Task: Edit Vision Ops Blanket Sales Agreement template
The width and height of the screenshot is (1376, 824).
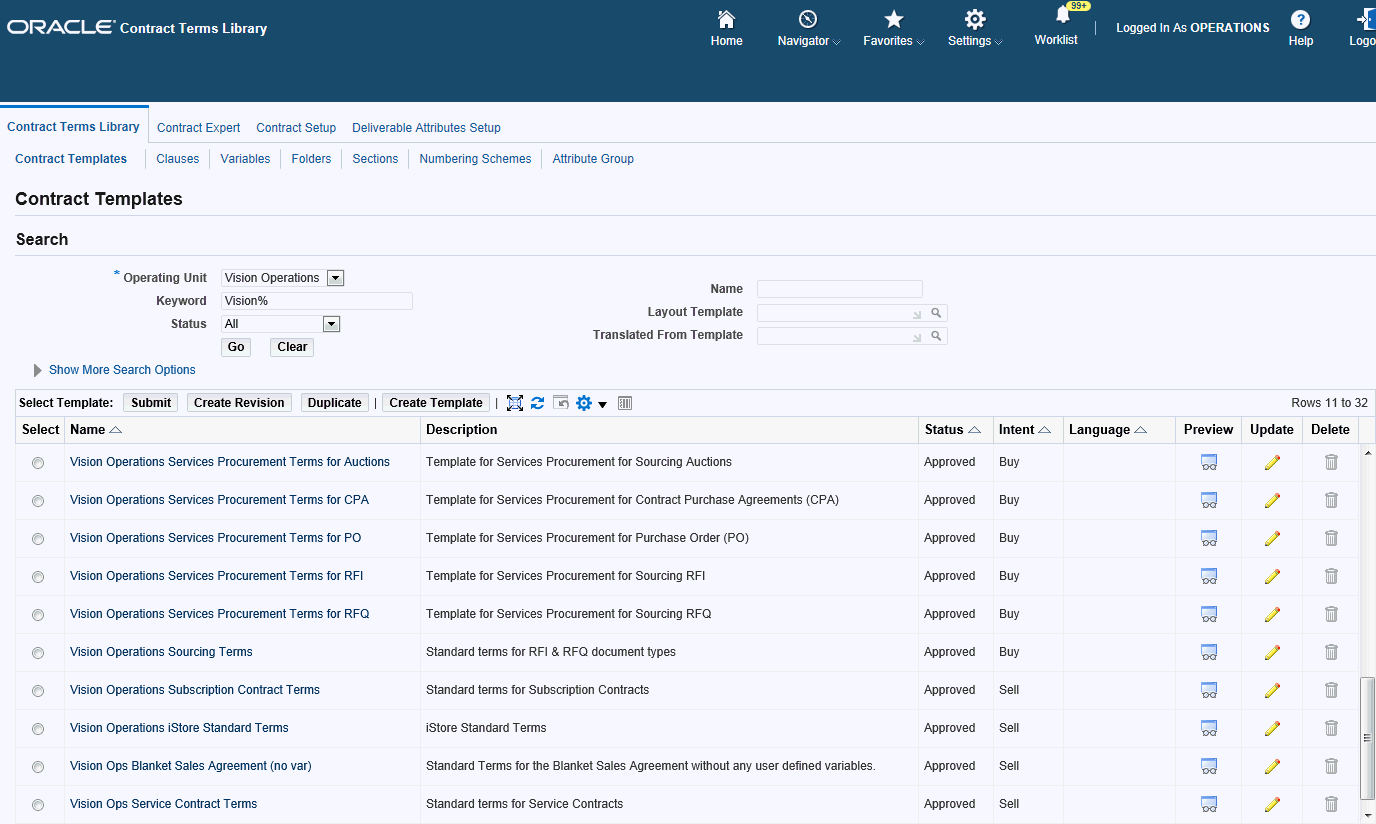Action: point(1272,766)
